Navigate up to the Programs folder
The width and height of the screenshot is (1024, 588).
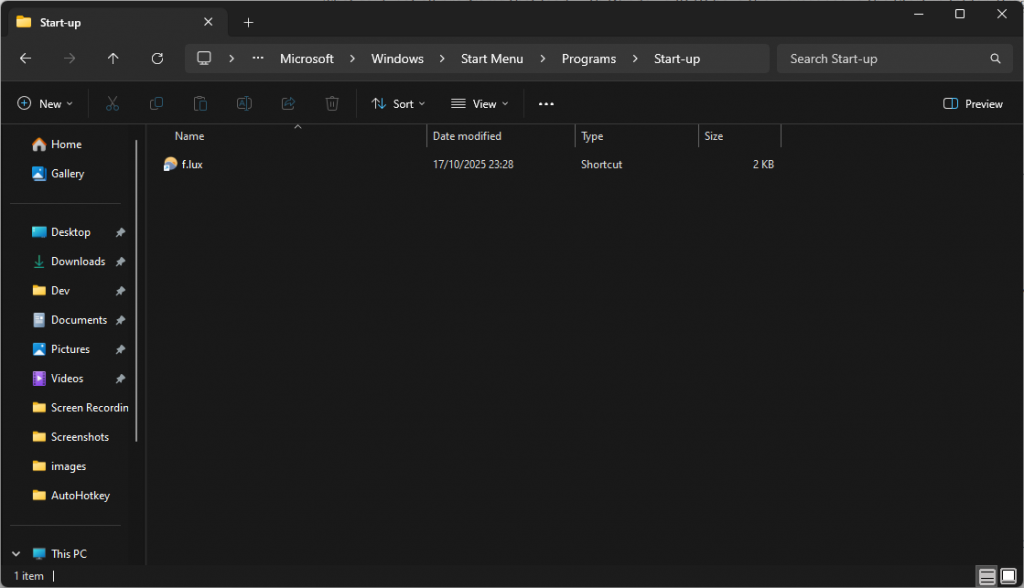click(x=113, y=58)
